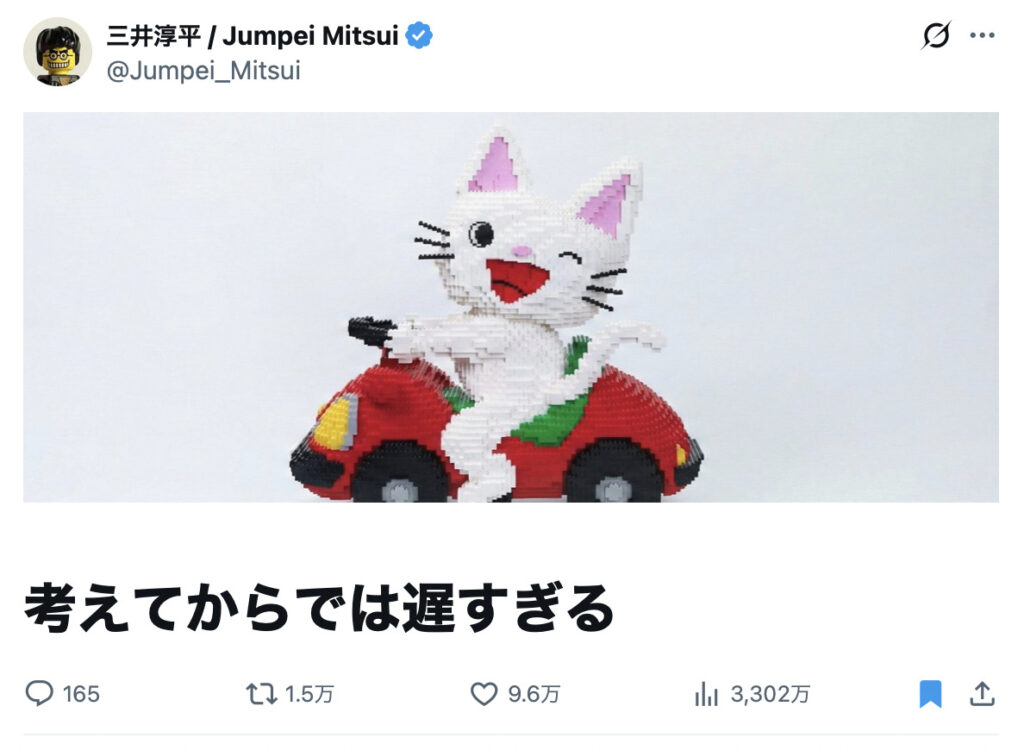Open the article headline 考えてからでは遅すぎる
Viewport: 1024px width, 750px height.
(319, 608)
